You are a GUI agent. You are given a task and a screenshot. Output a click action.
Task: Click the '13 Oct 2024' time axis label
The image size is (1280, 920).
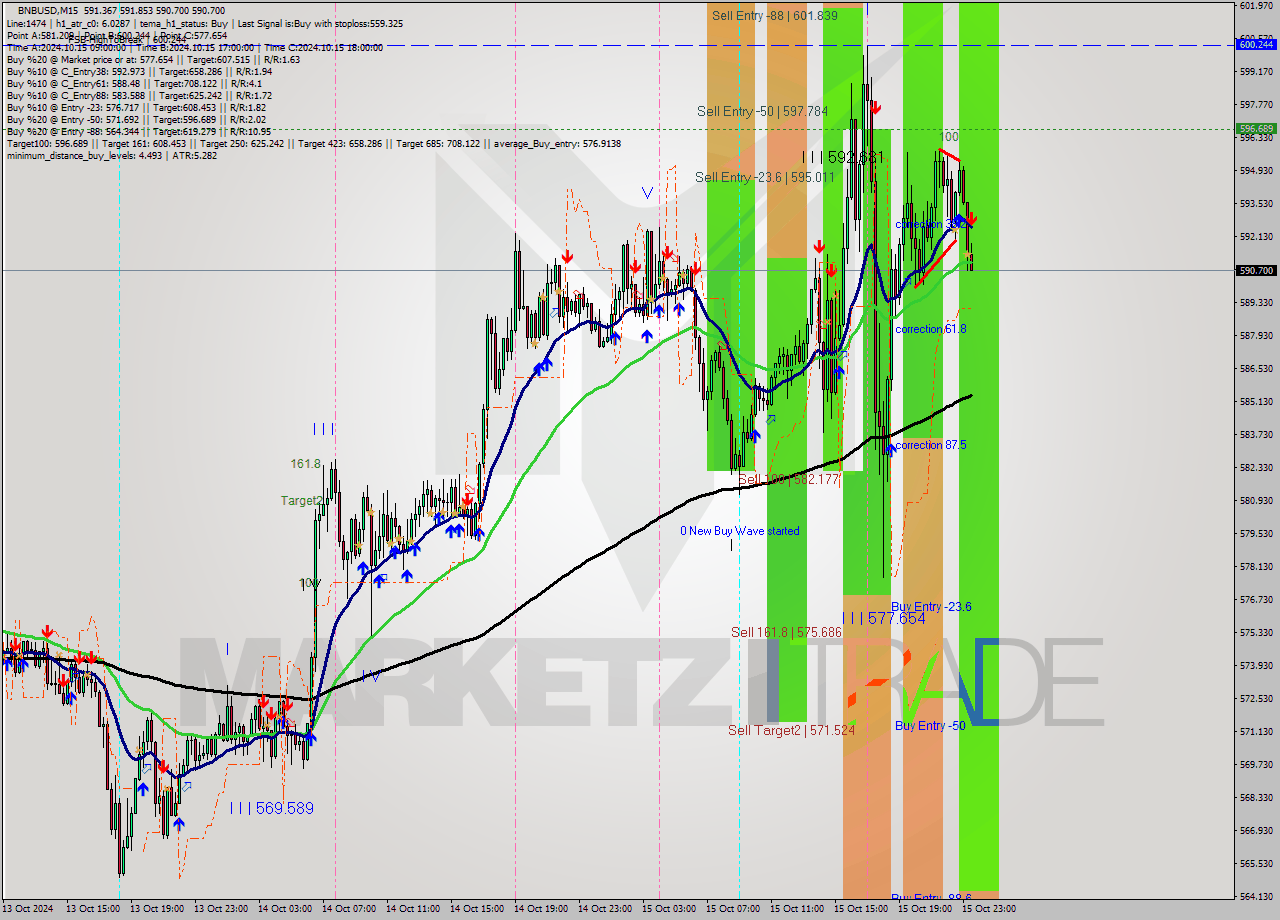28,909
